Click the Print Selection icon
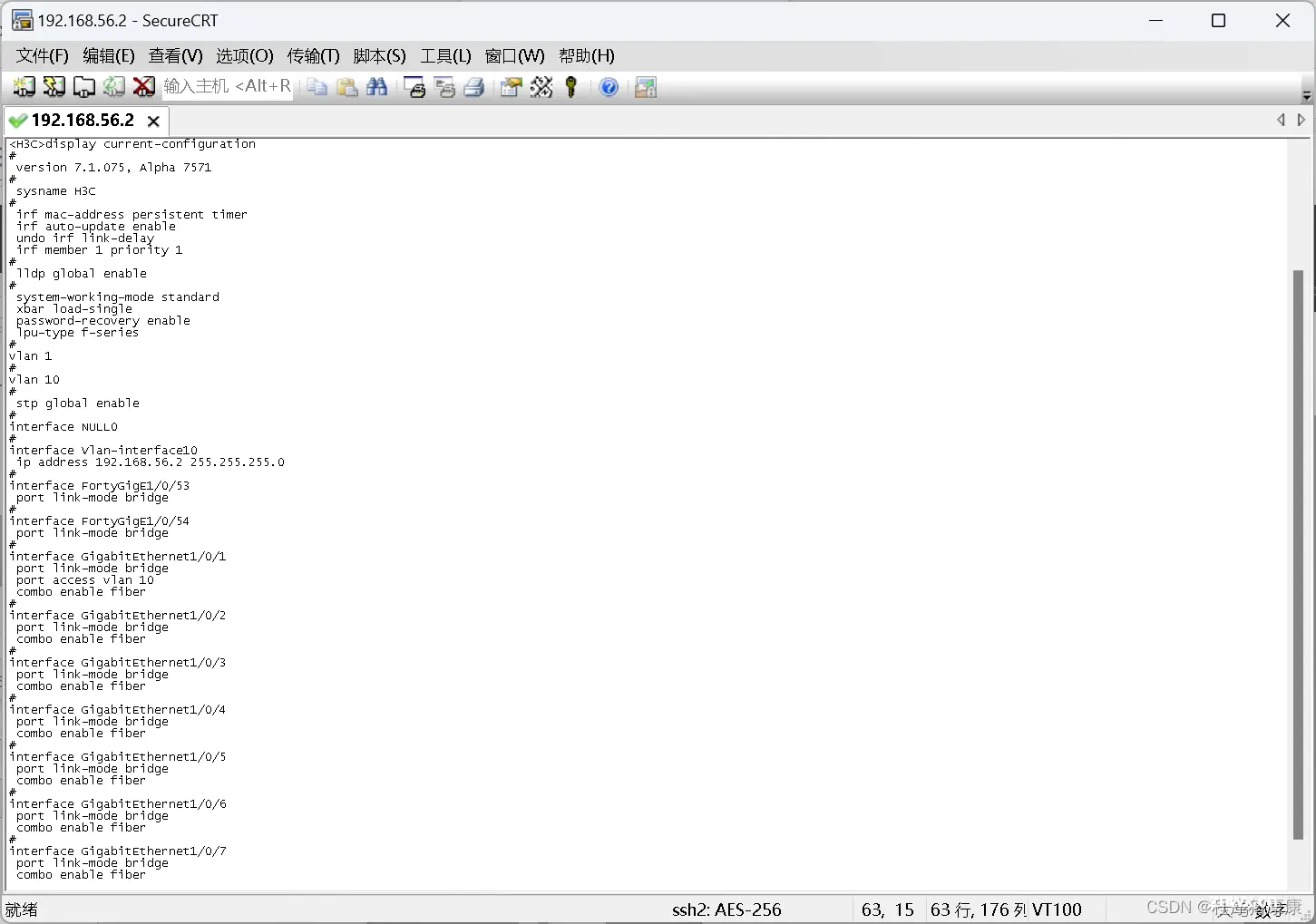The width and height of the screenshot is (1316, 924). (x=444, y=87)
